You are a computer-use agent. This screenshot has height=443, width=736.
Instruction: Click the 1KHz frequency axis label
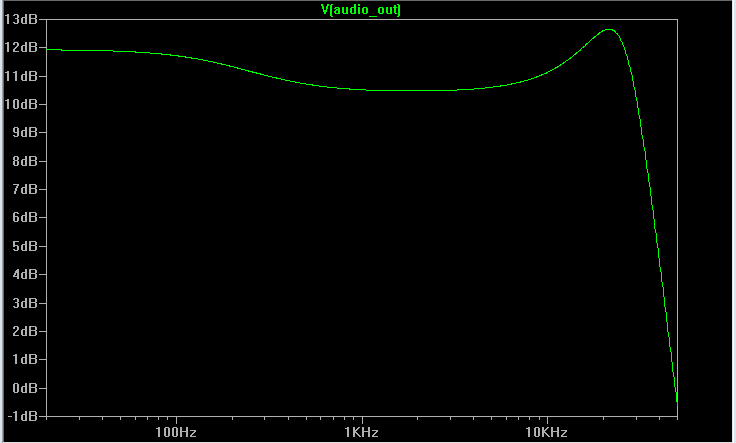point(361,433)
